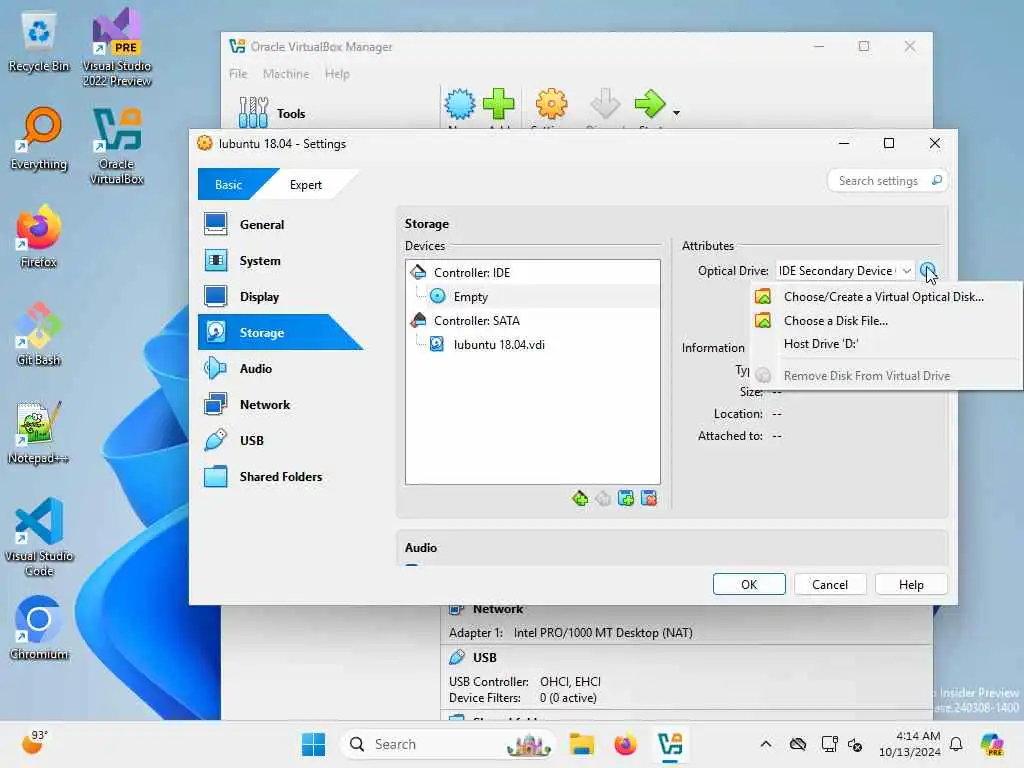The width and height of the screenshot is (1024, 768).
Task: Open the Help menu in VirtualBox Manager
Action: point(337,74)
